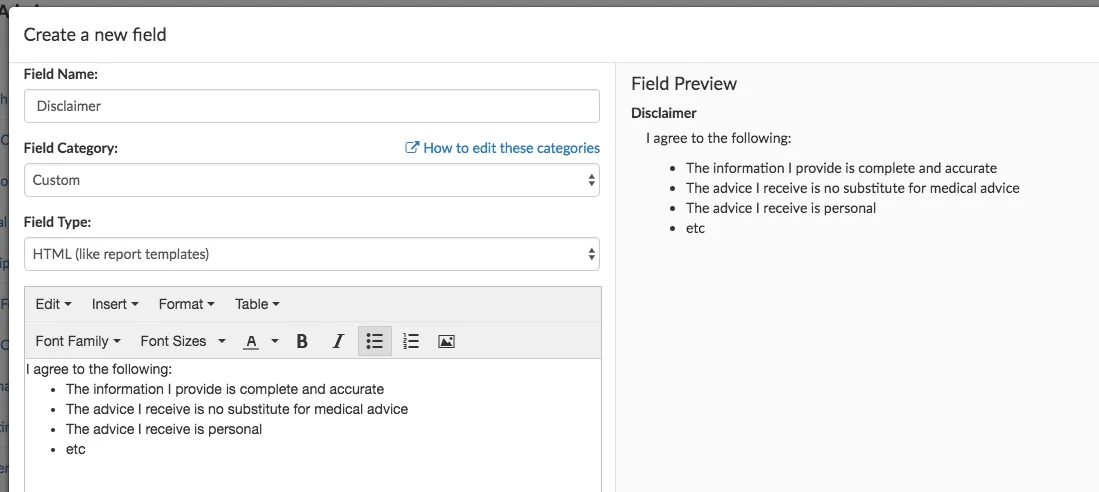
Task: Toggle Bold formatting in editor toolbar
Action: [x=302, y=341]
